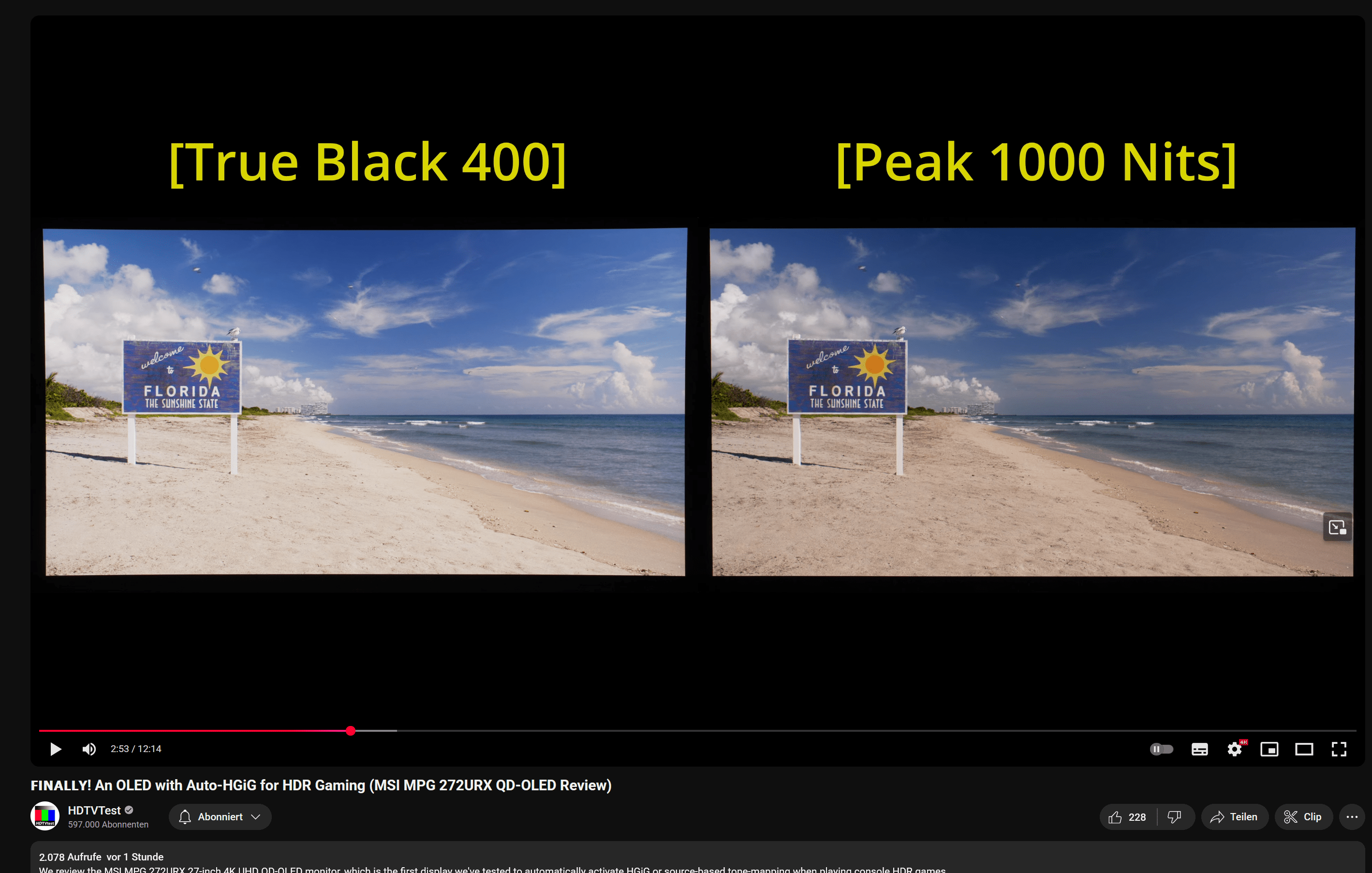Open the player settings gear
The width and height of the screenshot is (1372, 873).
[1234, 749]
